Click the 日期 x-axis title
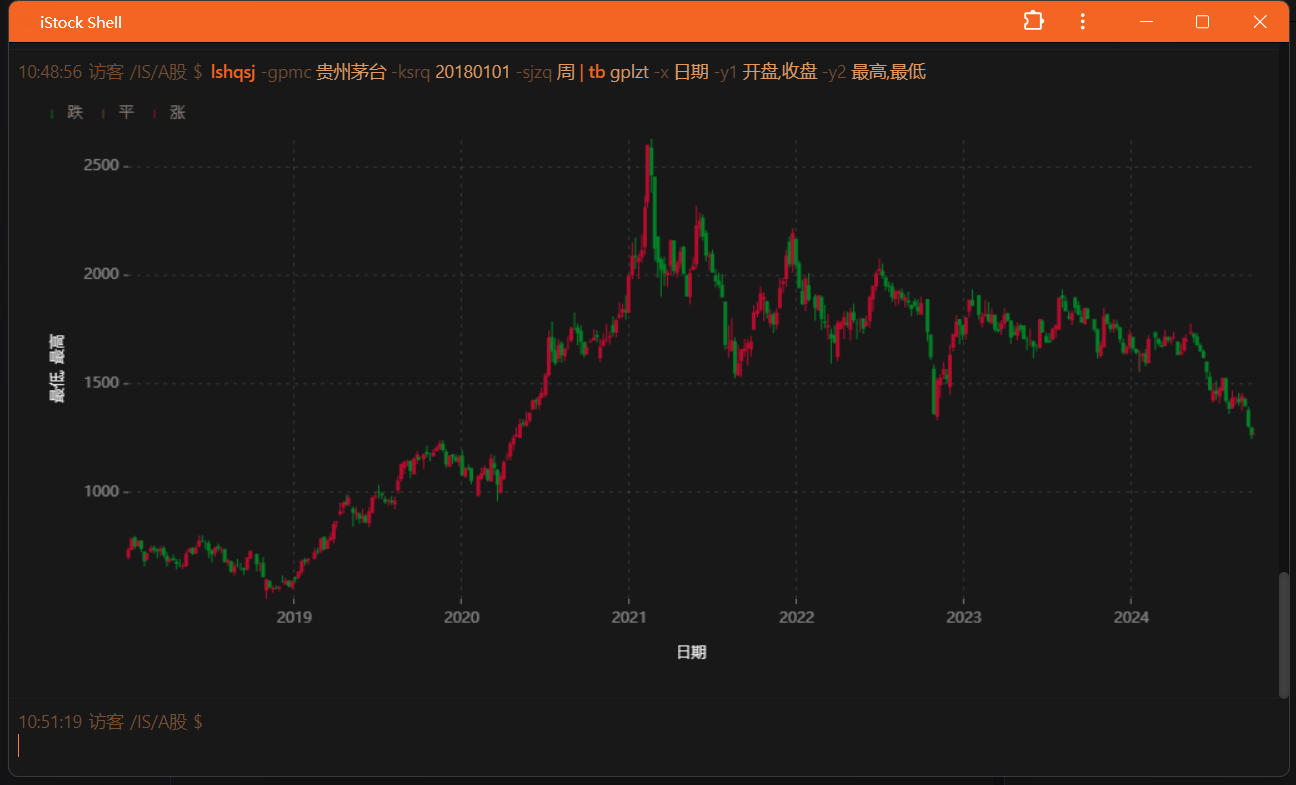 tap(691, 652)
